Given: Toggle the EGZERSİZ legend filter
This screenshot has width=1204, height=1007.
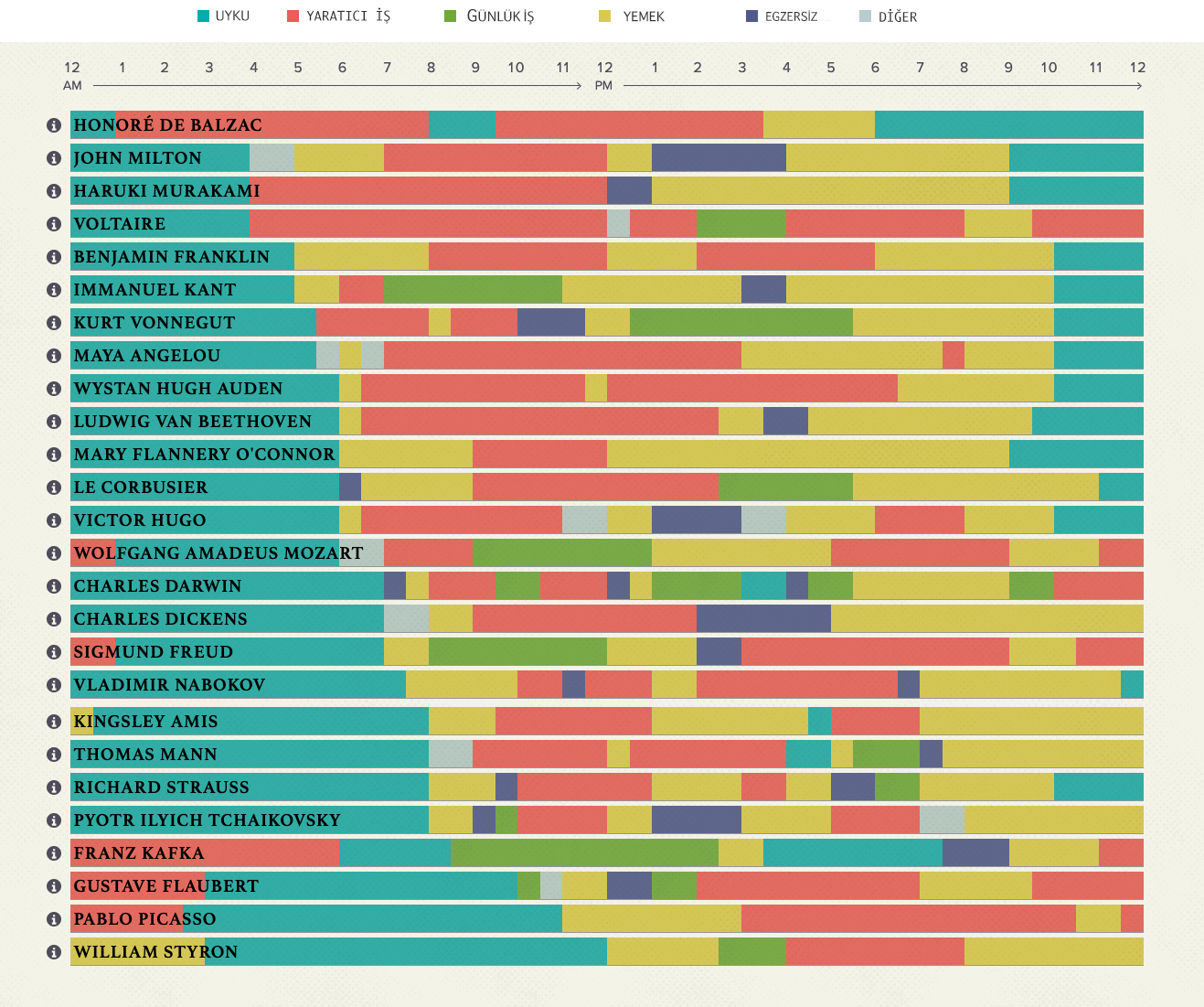Looking at the screenshot, I should pos(782,16).
